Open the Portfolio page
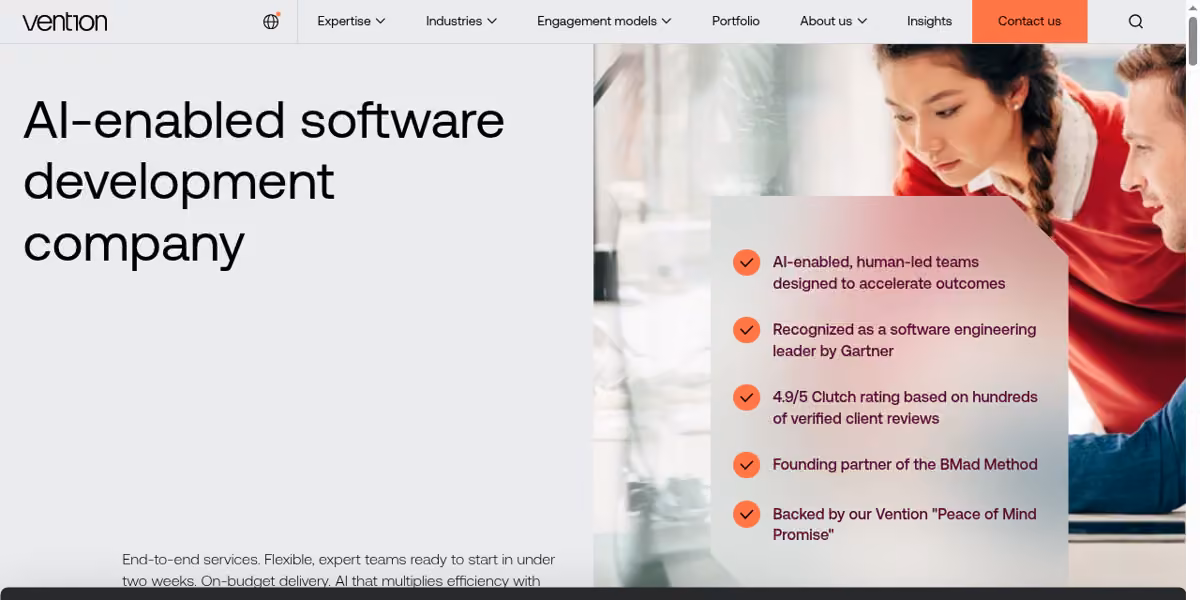Screen dimensions: 1200x600 pos(736,21)
